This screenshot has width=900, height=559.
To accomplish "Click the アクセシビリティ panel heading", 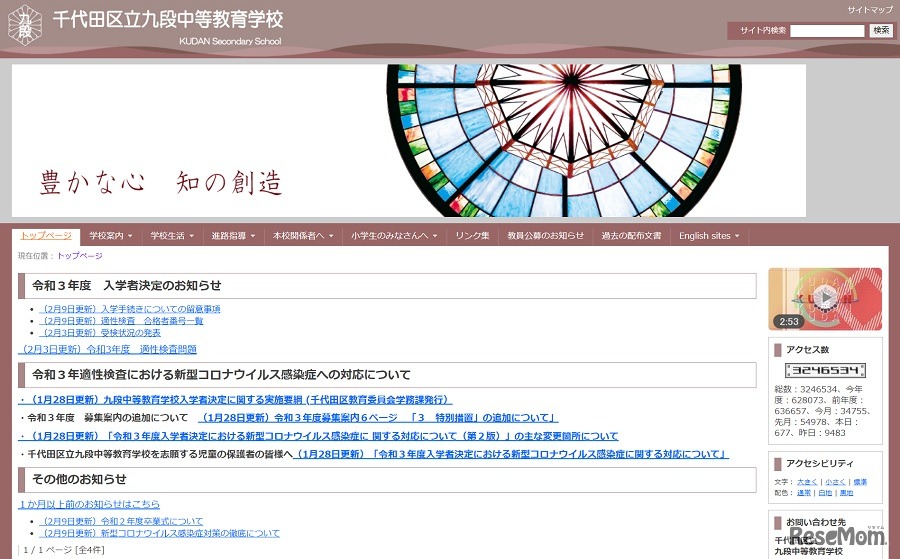I will click(x=820, y=463).
